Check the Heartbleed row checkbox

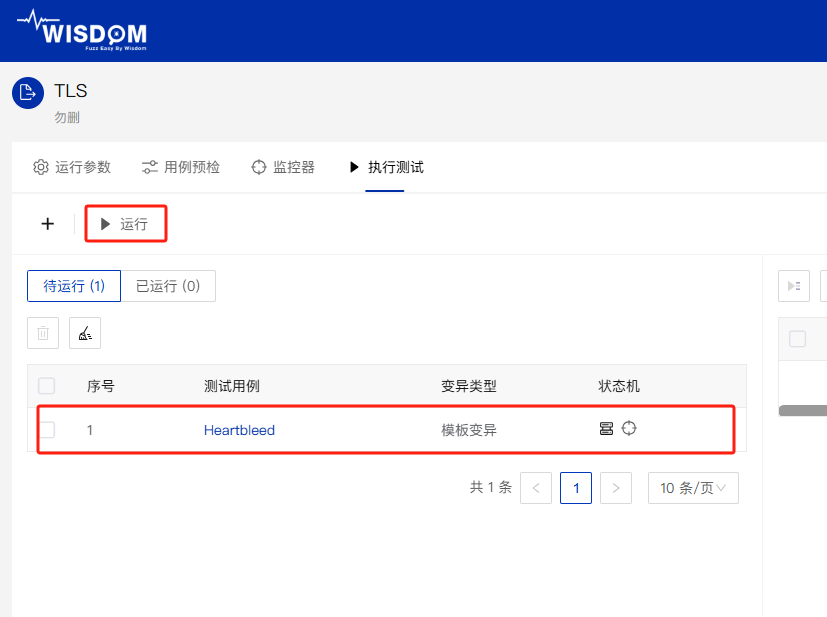pyautogui.click(x=47, y=430)
